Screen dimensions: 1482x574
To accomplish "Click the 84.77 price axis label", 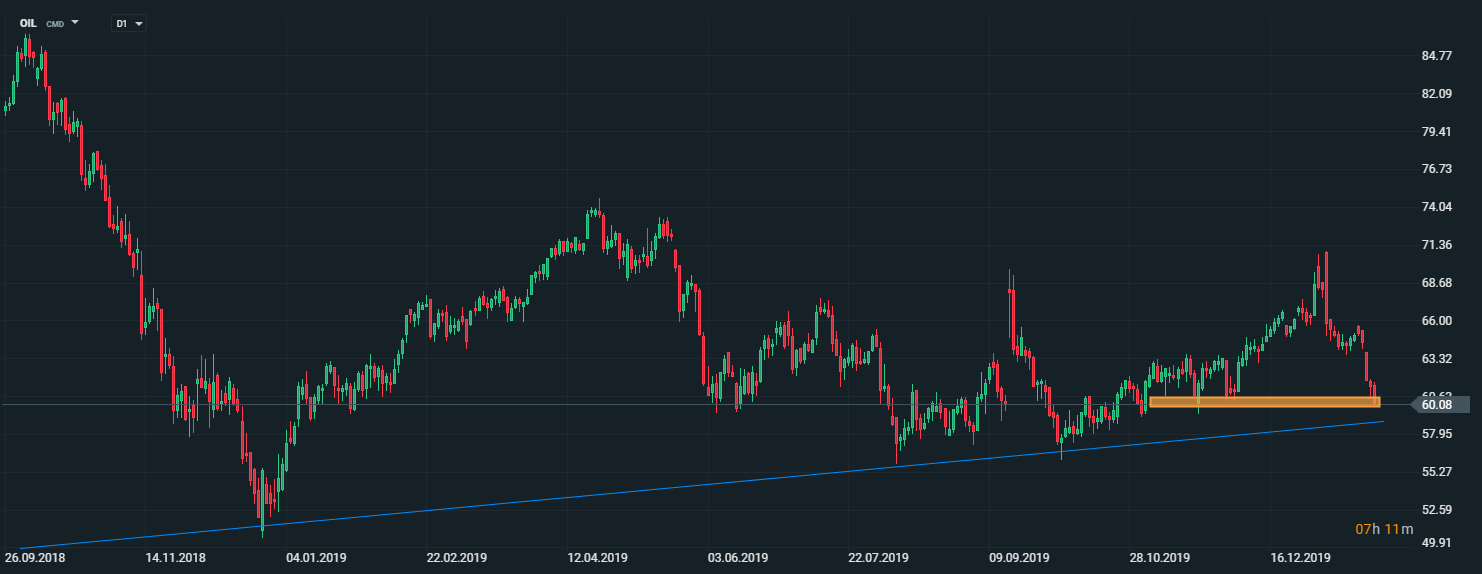I will tap(1436, 56).
